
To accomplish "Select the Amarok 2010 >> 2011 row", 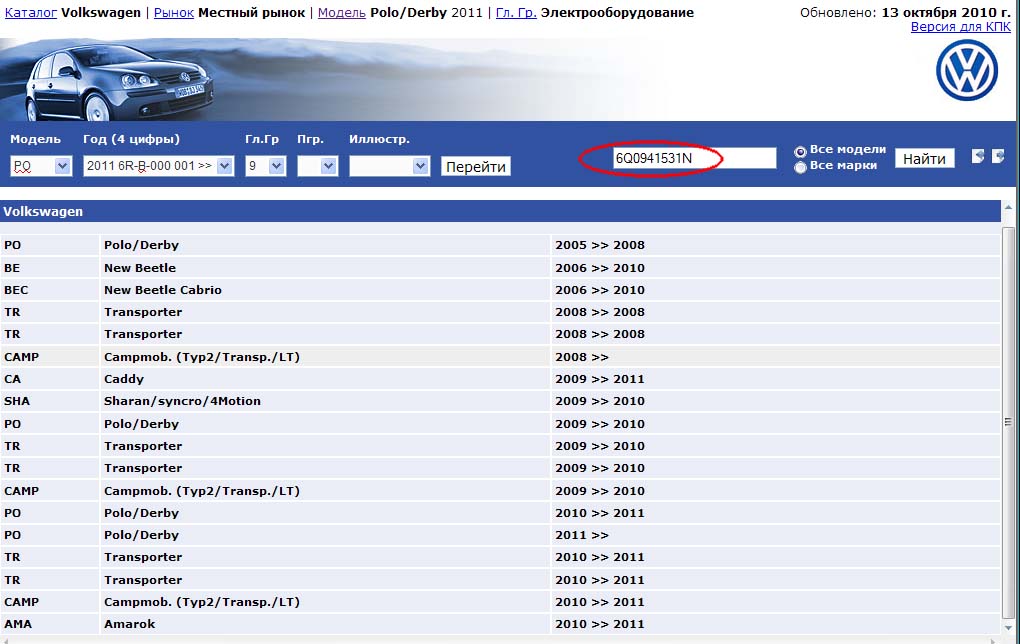I will click(x=300, y=624).
